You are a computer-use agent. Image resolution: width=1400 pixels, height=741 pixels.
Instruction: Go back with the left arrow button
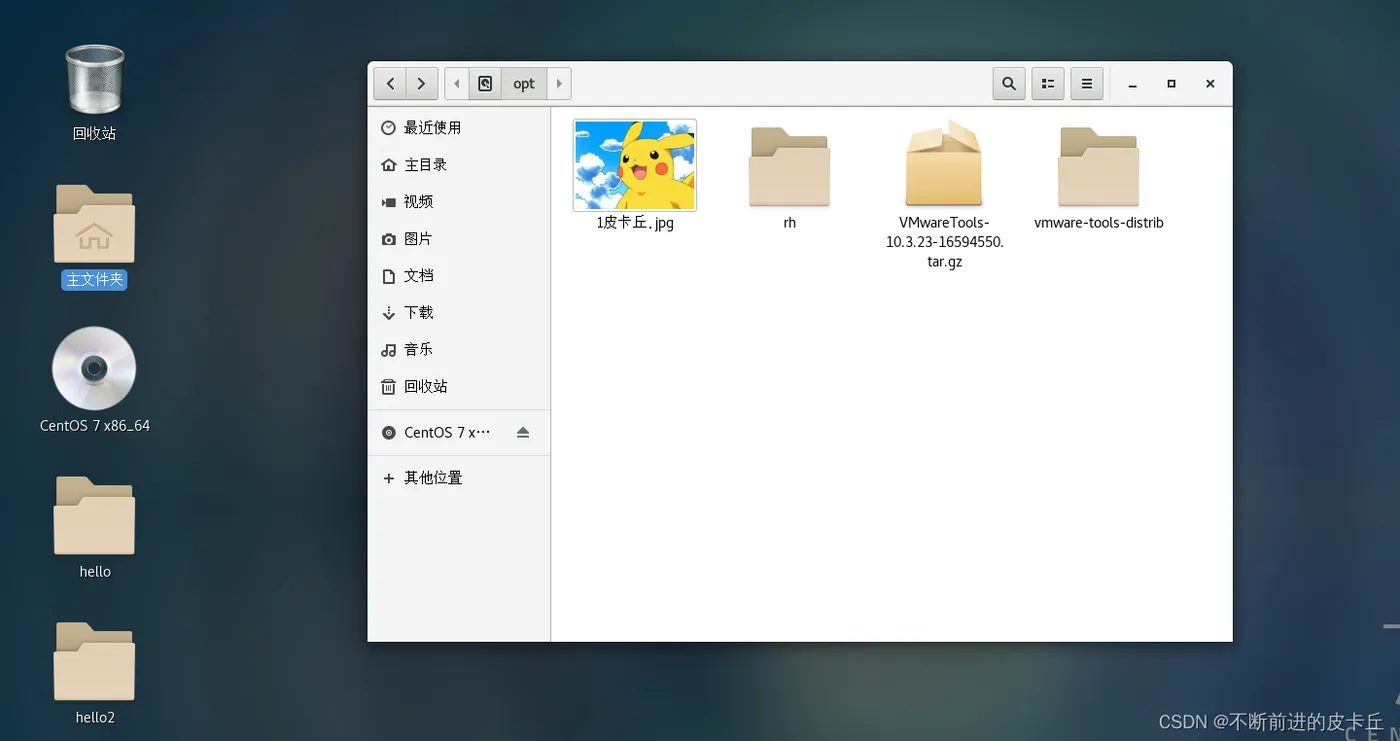tap(390, 84)
